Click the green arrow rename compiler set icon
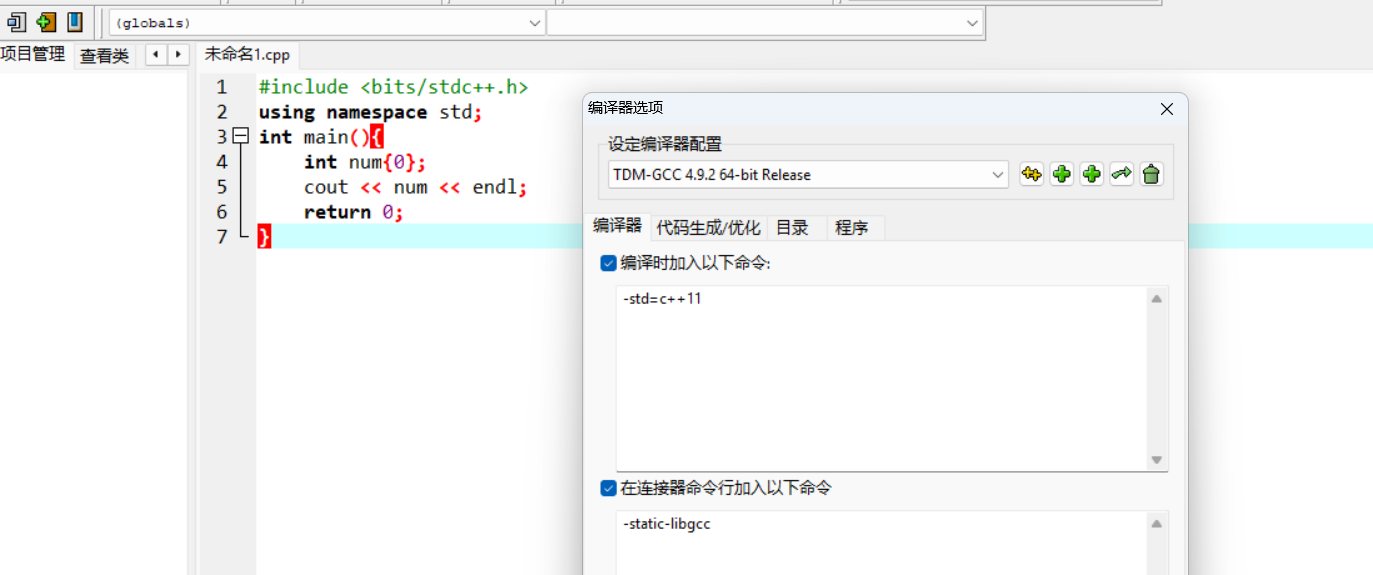This screenshot has height=575, width=1373. 1121,174
